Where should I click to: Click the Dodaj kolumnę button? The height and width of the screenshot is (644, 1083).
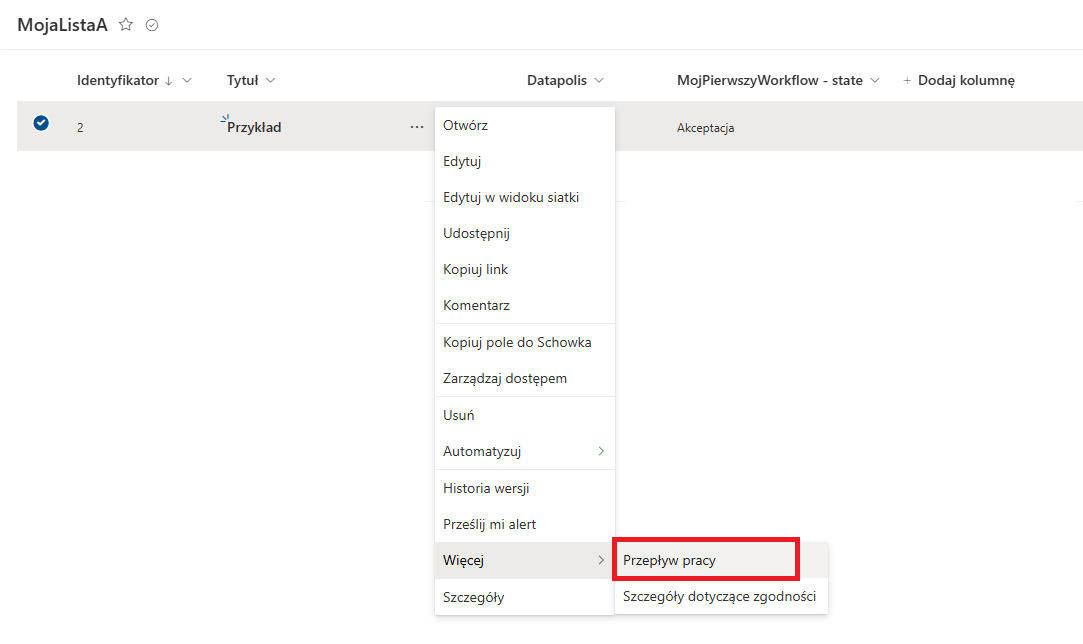[x=959, y=80]
